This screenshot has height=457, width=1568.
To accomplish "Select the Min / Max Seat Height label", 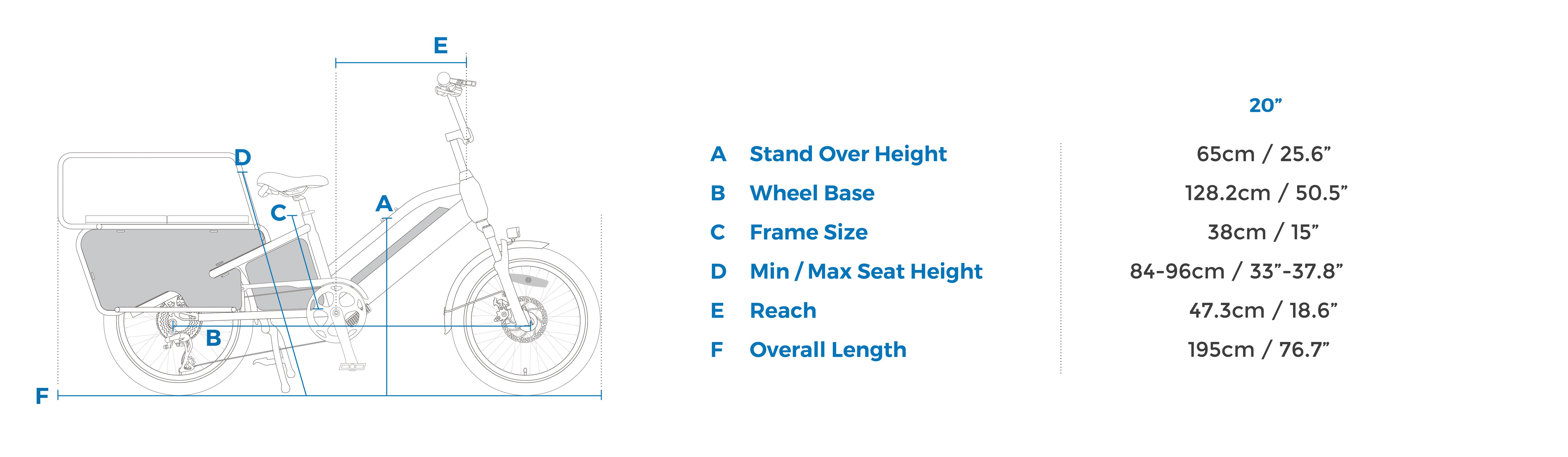I will pos(866,271).
